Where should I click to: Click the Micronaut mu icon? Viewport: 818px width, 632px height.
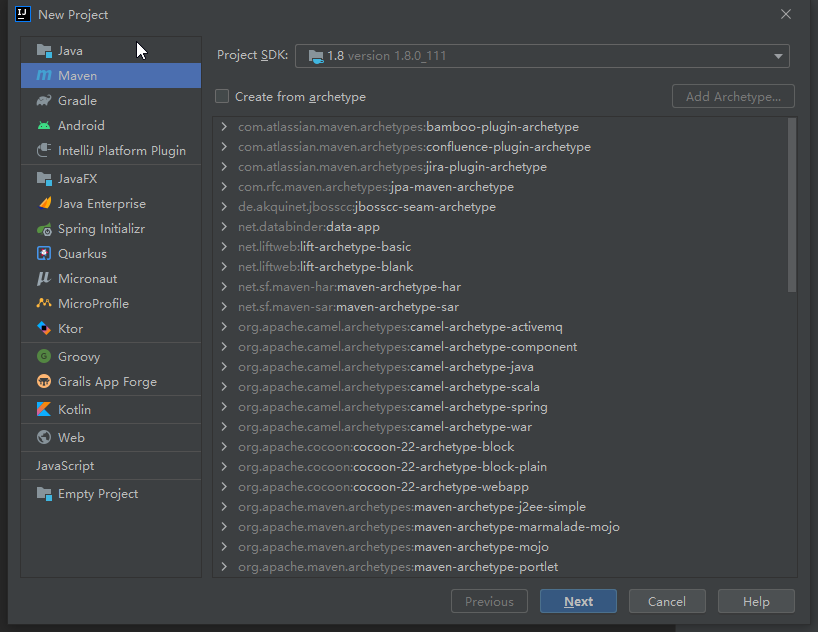click(x=44, y=279)
